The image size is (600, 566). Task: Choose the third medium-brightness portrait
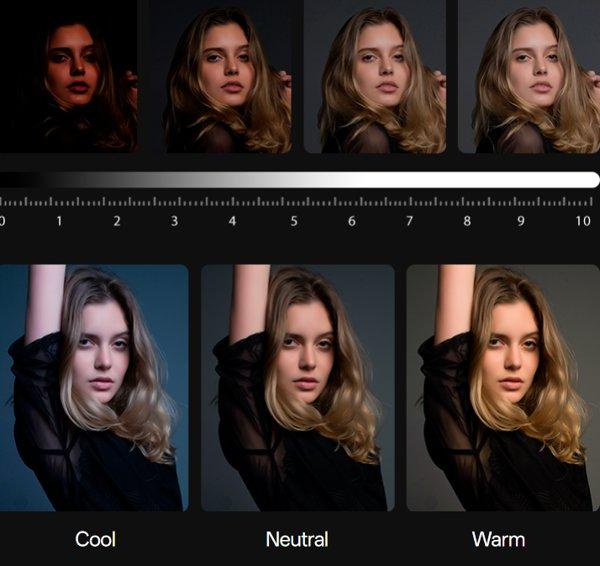[x=375, y=77]
